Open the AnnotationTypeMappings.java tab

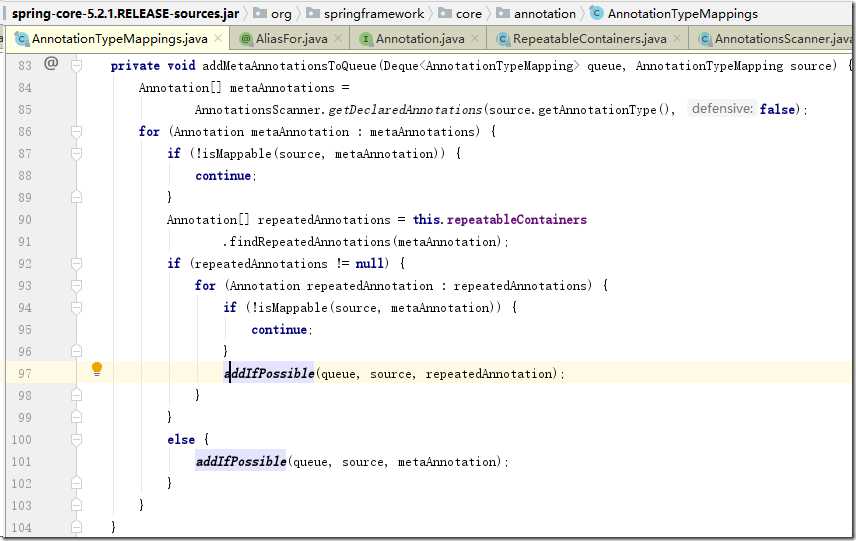tap(118, 39)
